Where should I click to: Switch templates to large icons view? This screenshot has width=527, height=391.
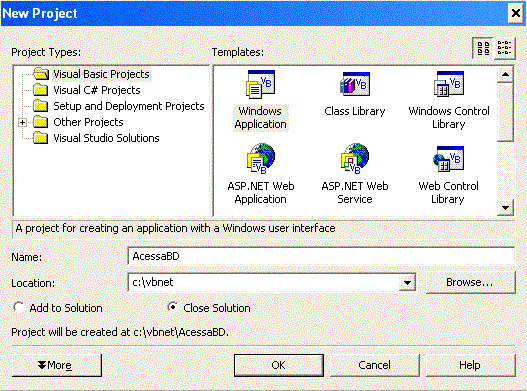pos(483,48)
